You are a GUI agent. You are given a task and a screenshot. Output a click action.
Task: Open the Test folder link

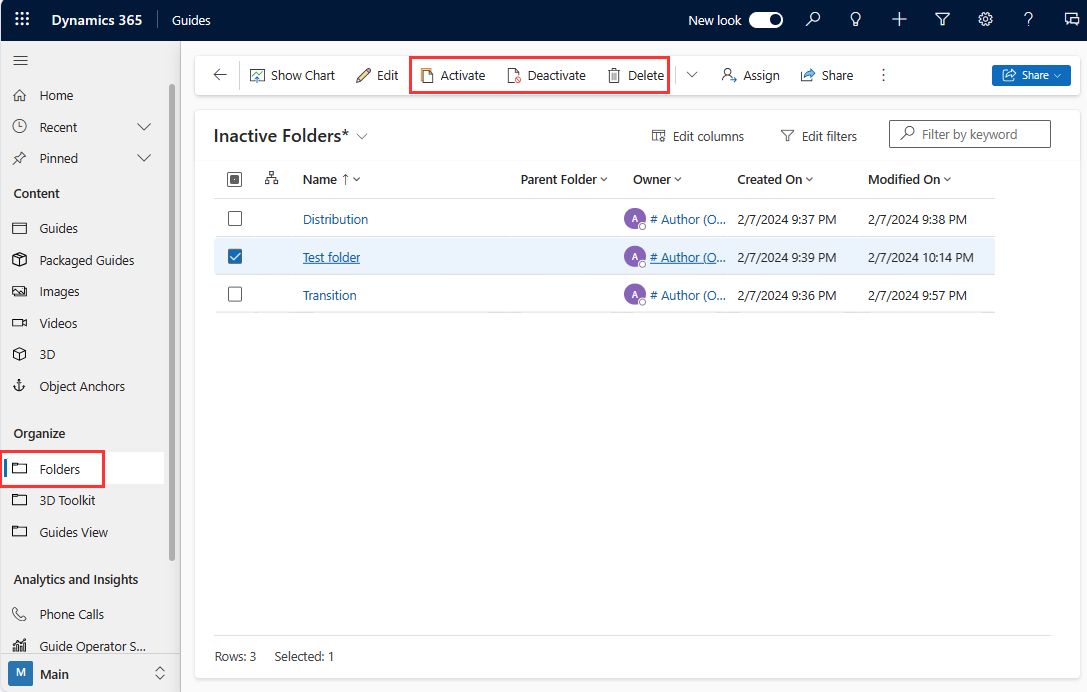coord(331,256)
